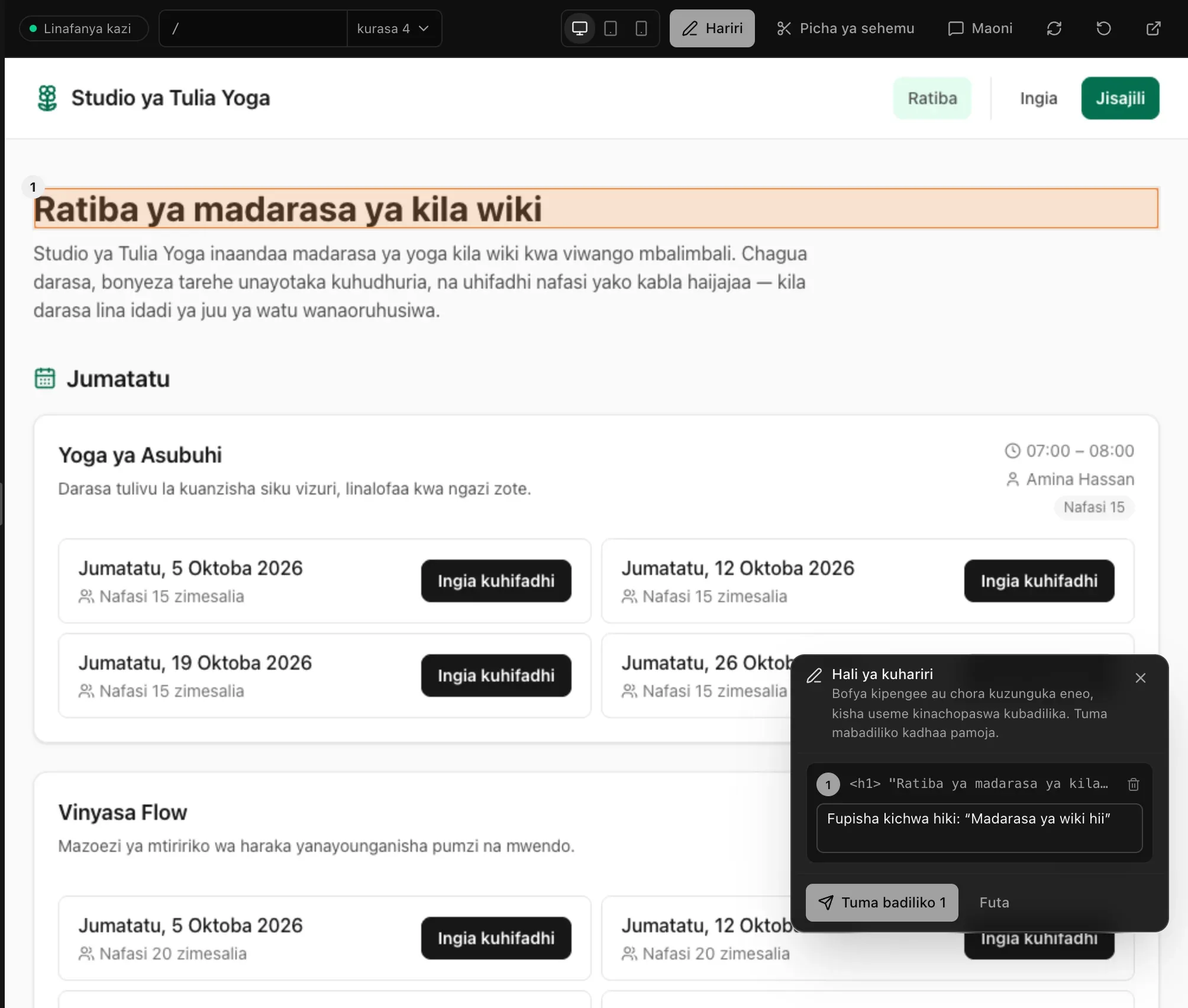The width and height of the screenshot is (1188, 1008).
Task: Select the highlighted Ratiba ya madarasa heading
Action: [596, 208]
